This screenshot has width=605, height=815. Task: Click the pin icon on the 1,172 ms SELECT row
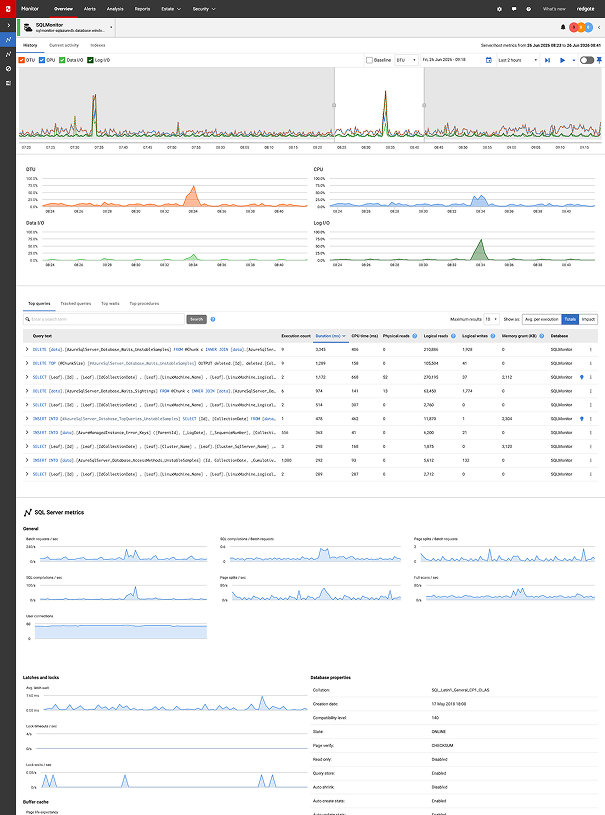[582, 377]
